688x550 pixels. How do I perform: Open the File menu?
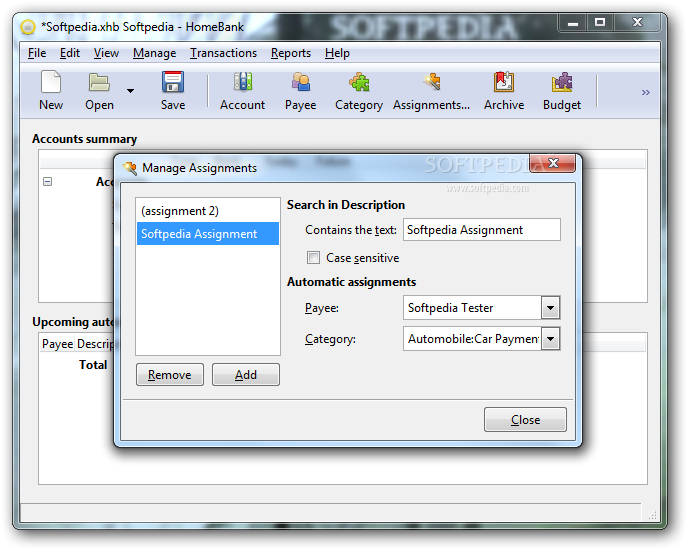37,53
